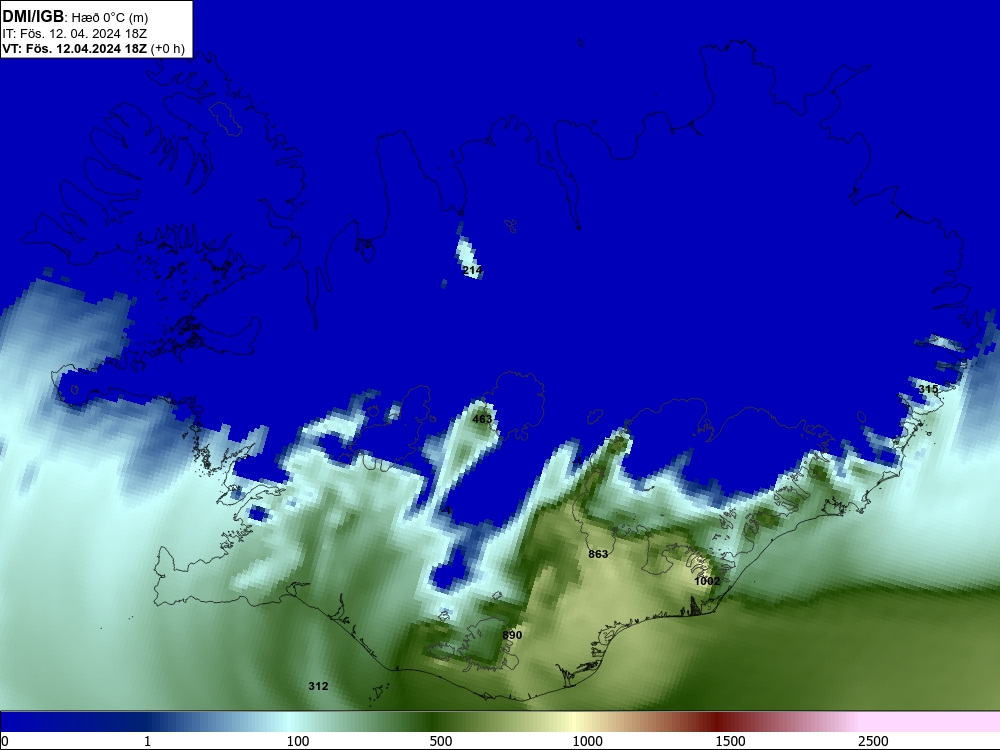Image resolution: width=1000 pixels, height=750 pixels.
Task: Click the 1 label on the color scale
Action: pos(147,741)
